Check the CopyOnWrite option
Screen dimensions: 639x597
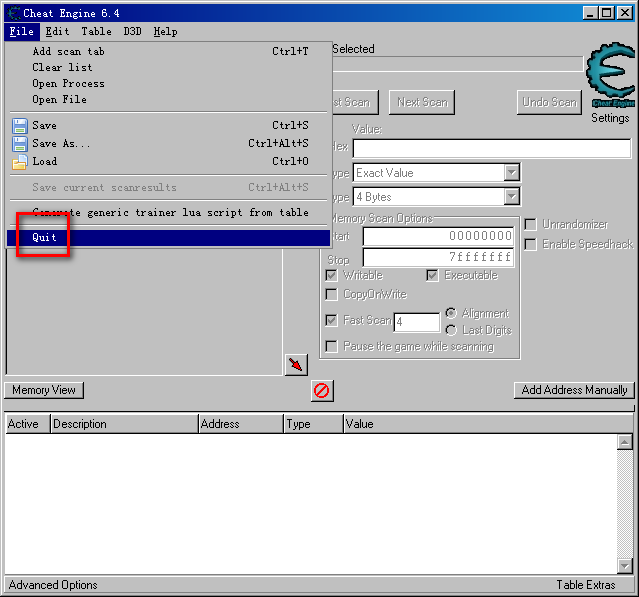[332, 295]
